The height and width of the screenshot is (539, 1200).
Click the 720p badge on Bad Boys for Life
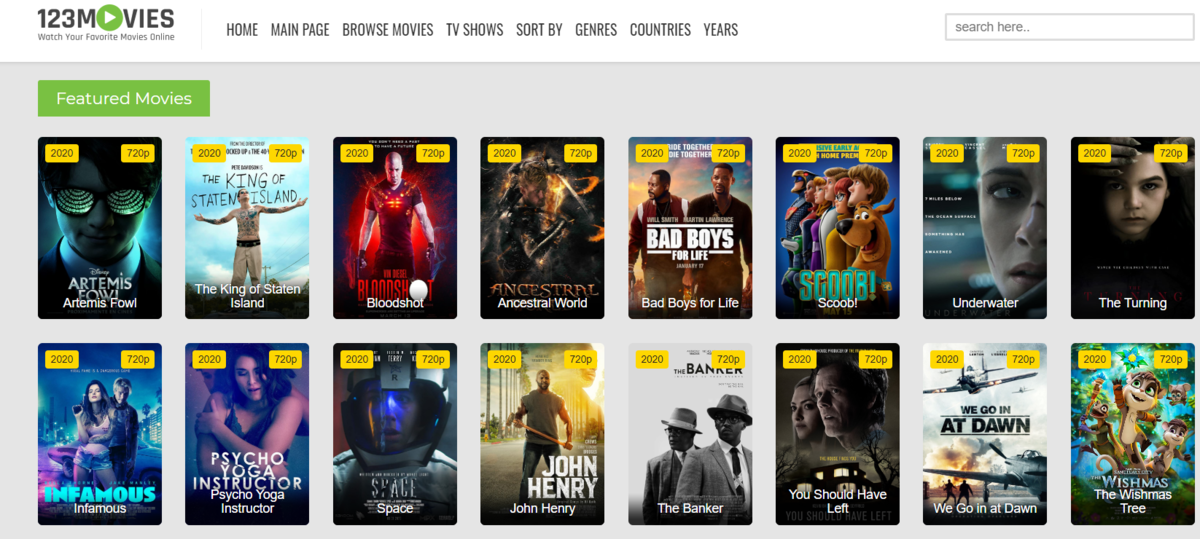[x=728, y=153]
